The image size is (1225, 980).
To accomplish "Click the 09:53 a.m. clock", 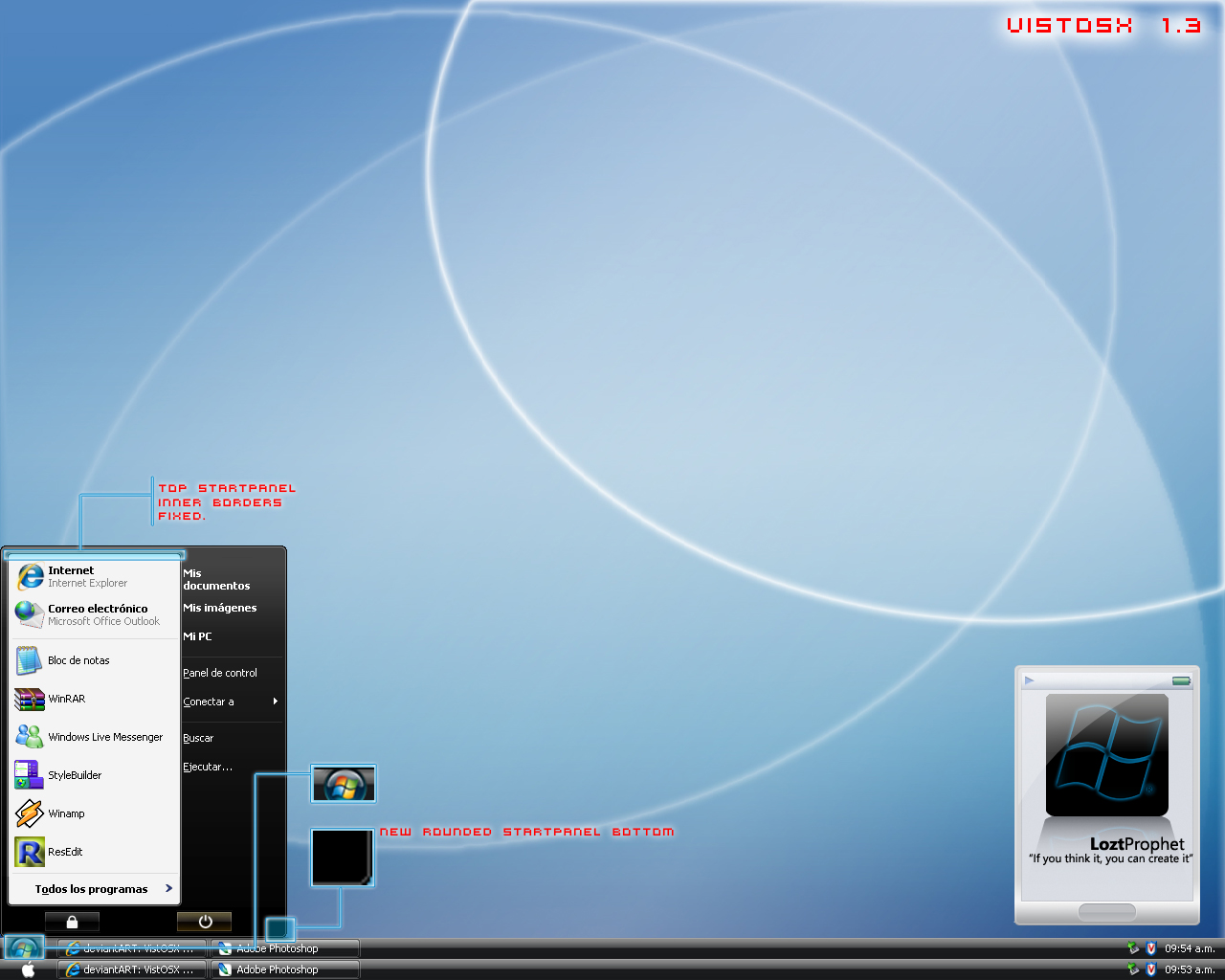I will click(x=1190, y=969).
